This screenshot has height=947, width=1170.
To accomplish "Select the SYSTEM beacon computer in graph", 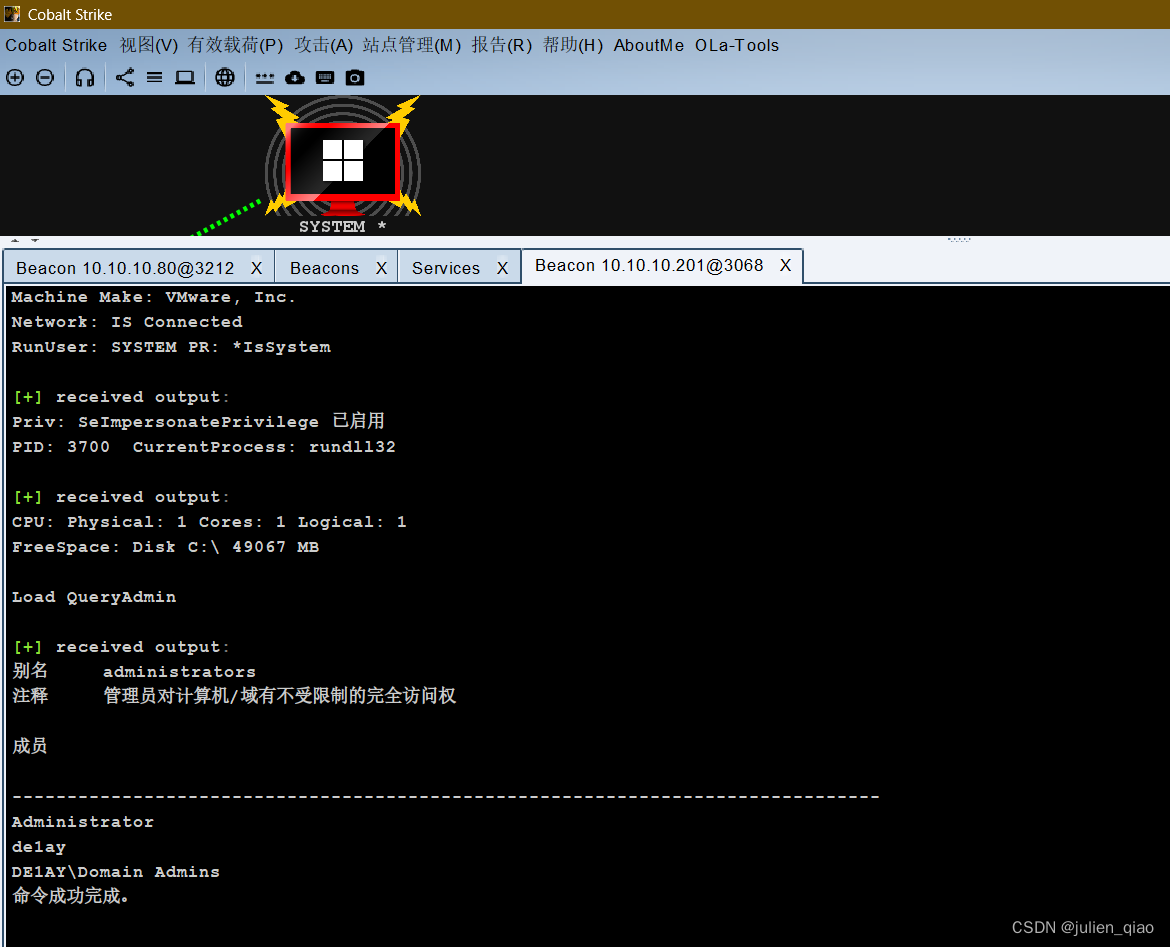I will [x=343, y=166].
